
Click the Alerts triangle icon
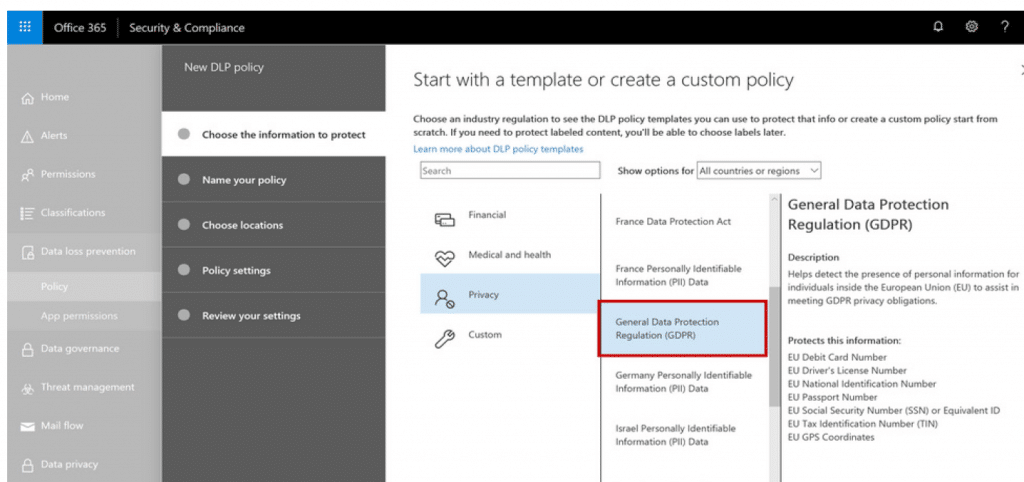click(x=27, y=137)
